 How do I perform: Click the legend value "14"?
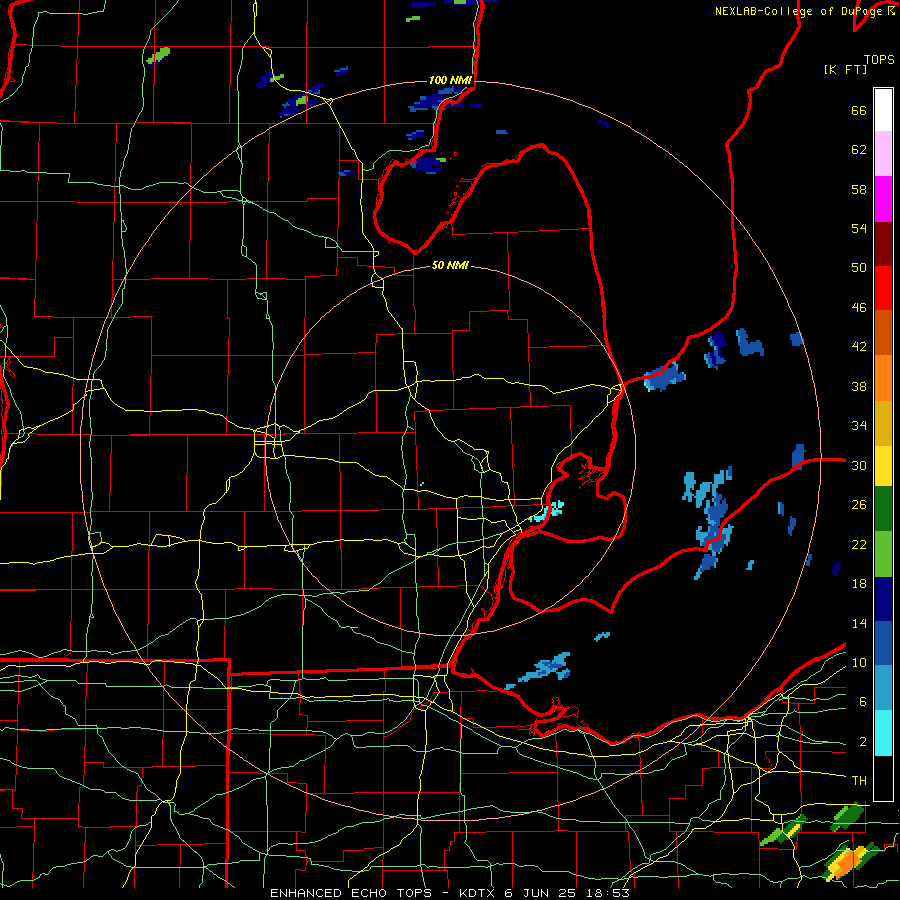point(859,623)
